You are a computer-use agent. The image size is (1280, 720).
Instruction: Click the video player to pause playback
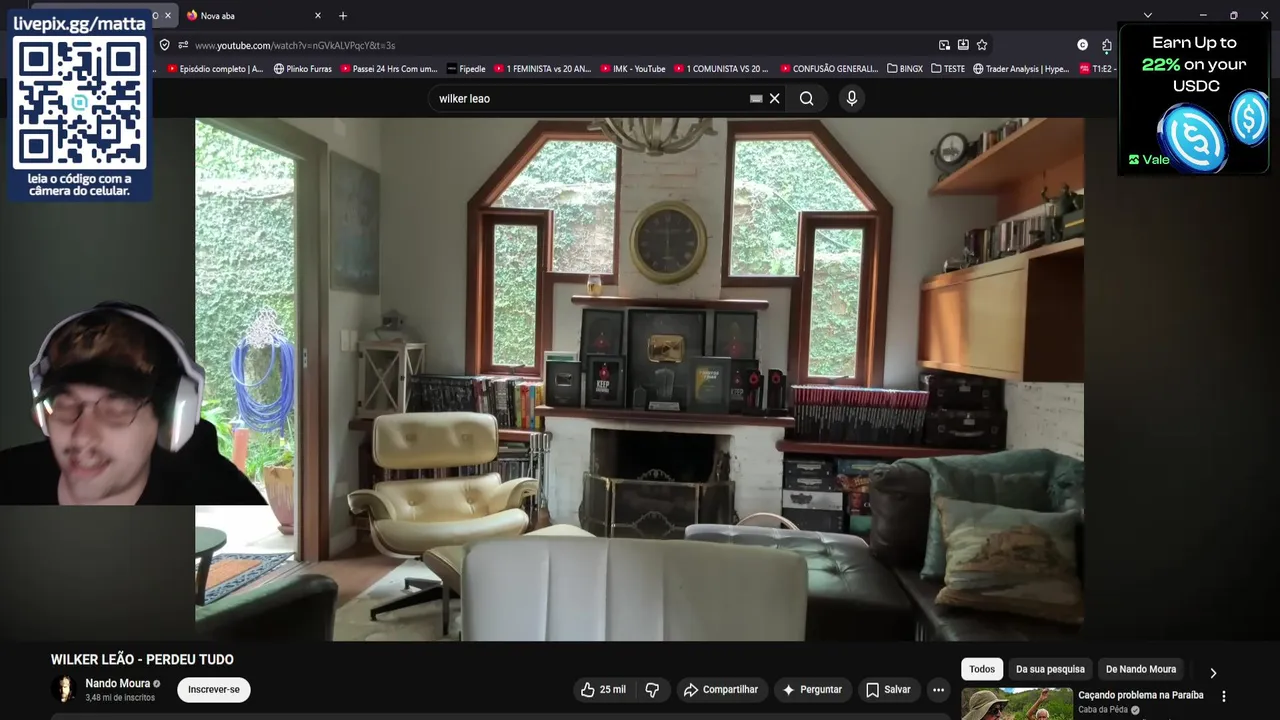[639, 379]
